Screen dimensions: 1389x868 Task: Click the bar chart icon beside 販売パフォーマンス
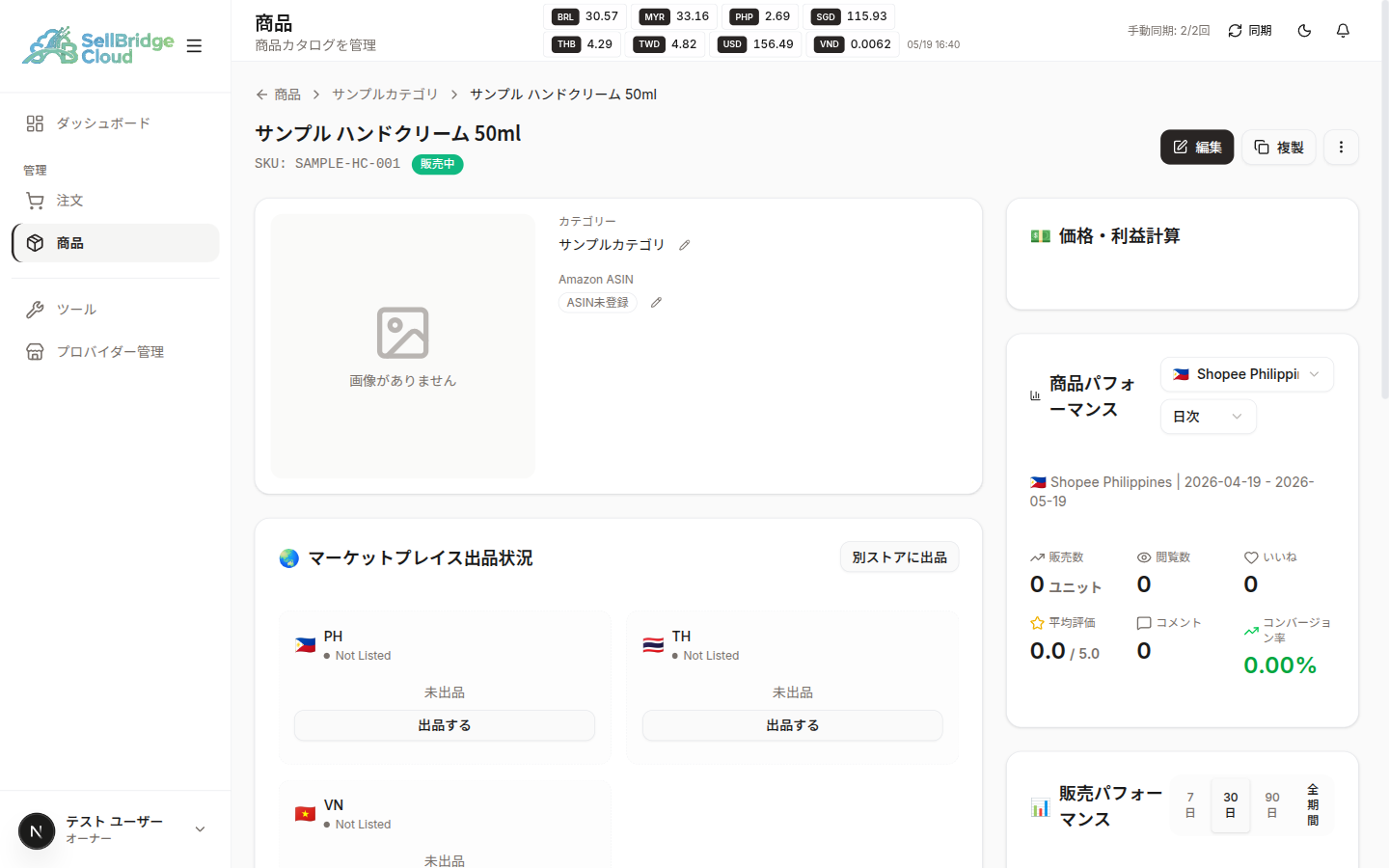(x=1040, y=807)
